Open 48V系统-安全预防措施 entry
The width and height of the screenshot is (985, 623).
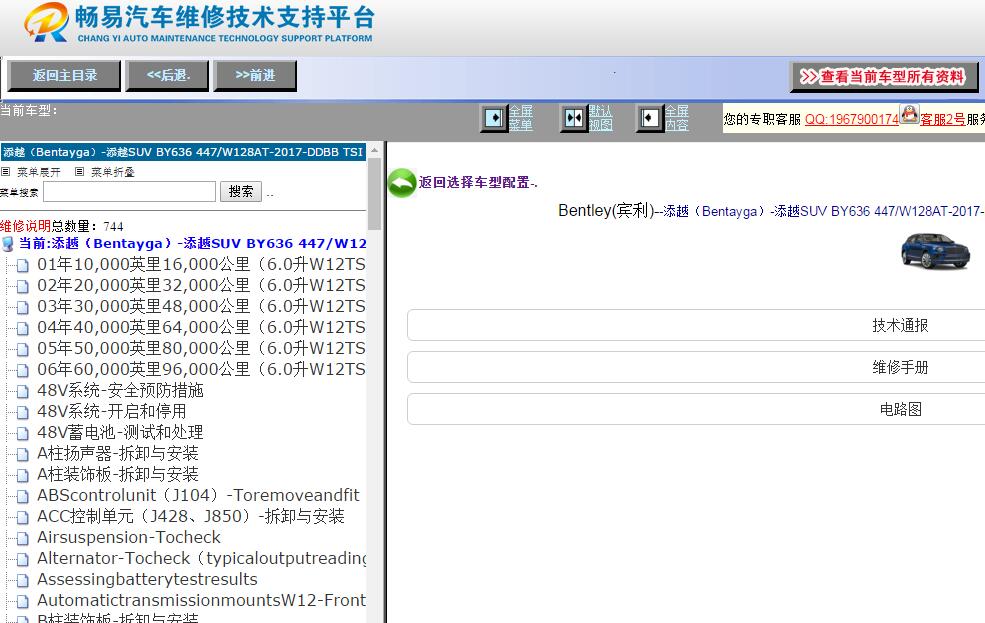[120, 391]
